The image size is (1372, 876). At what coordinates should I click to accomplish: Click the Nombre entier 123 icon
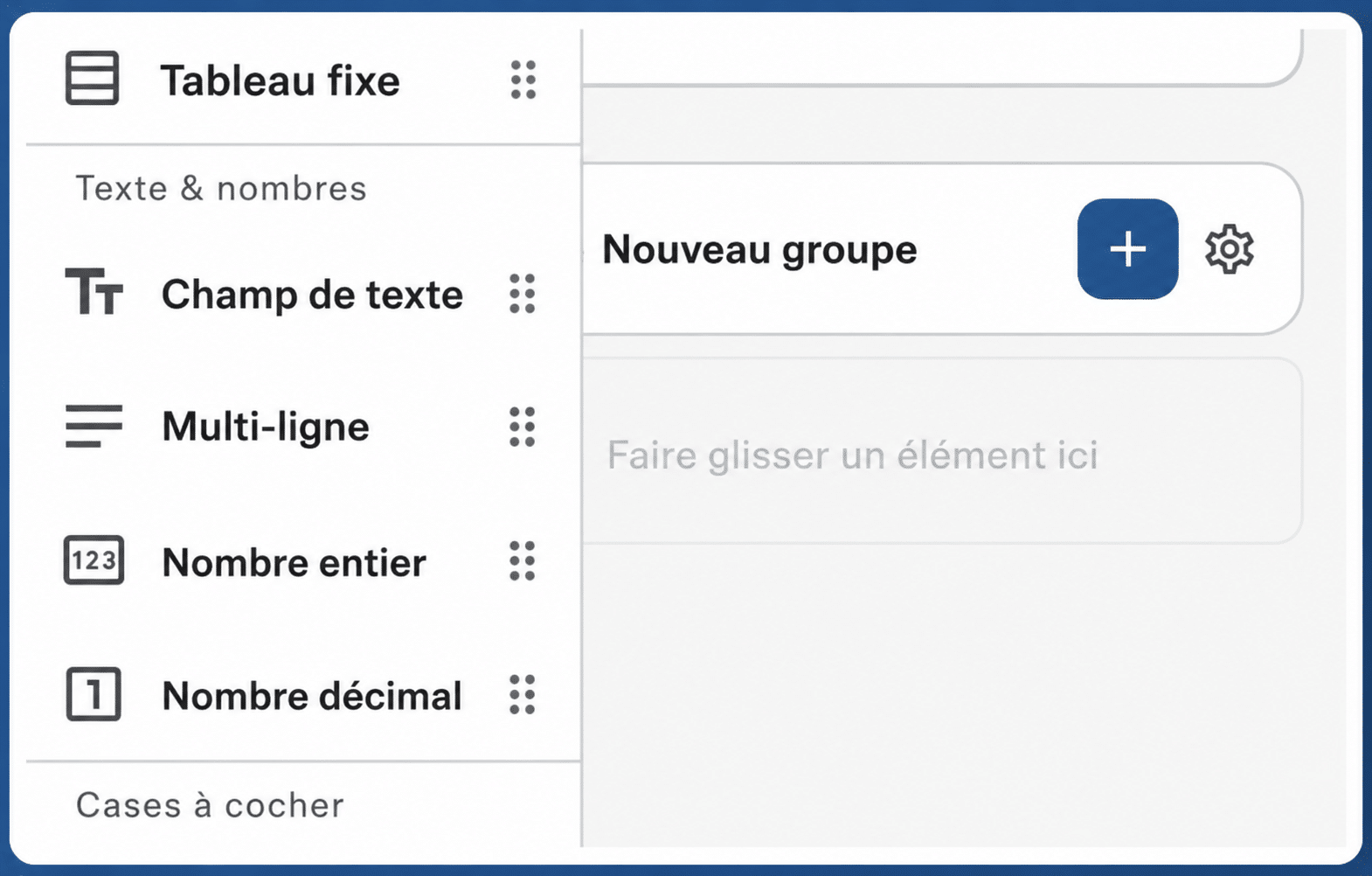[x=94, y=560]
